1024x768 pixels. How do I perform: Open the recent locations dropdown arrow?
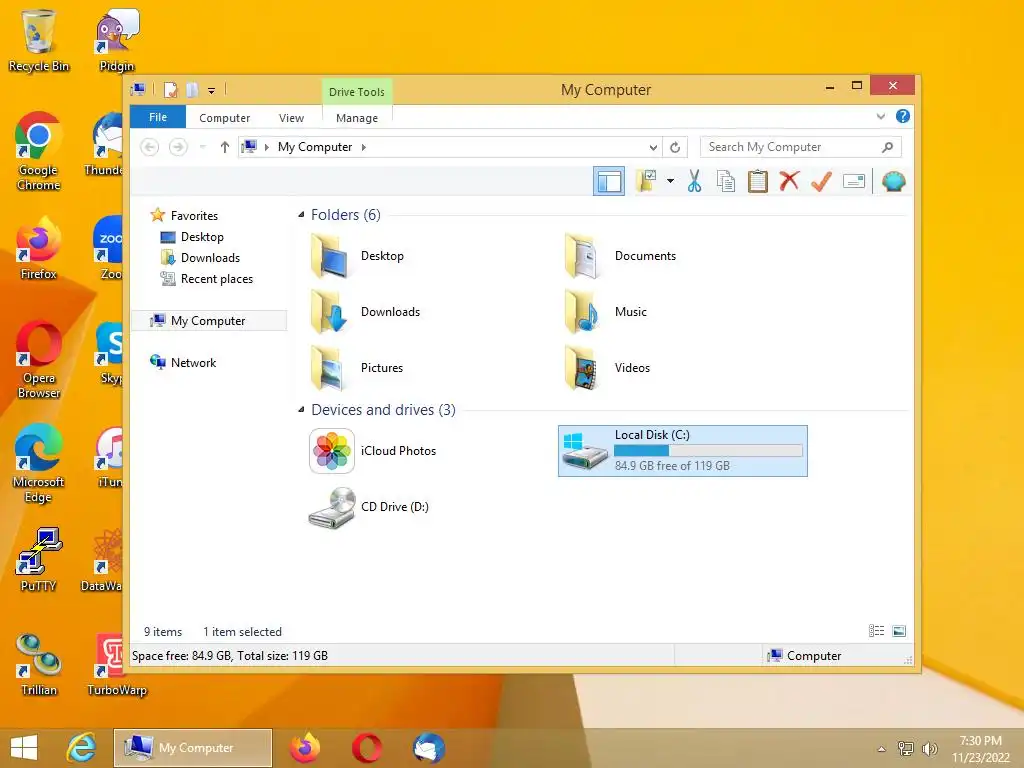pyautogui.click(x=202, y=147)
